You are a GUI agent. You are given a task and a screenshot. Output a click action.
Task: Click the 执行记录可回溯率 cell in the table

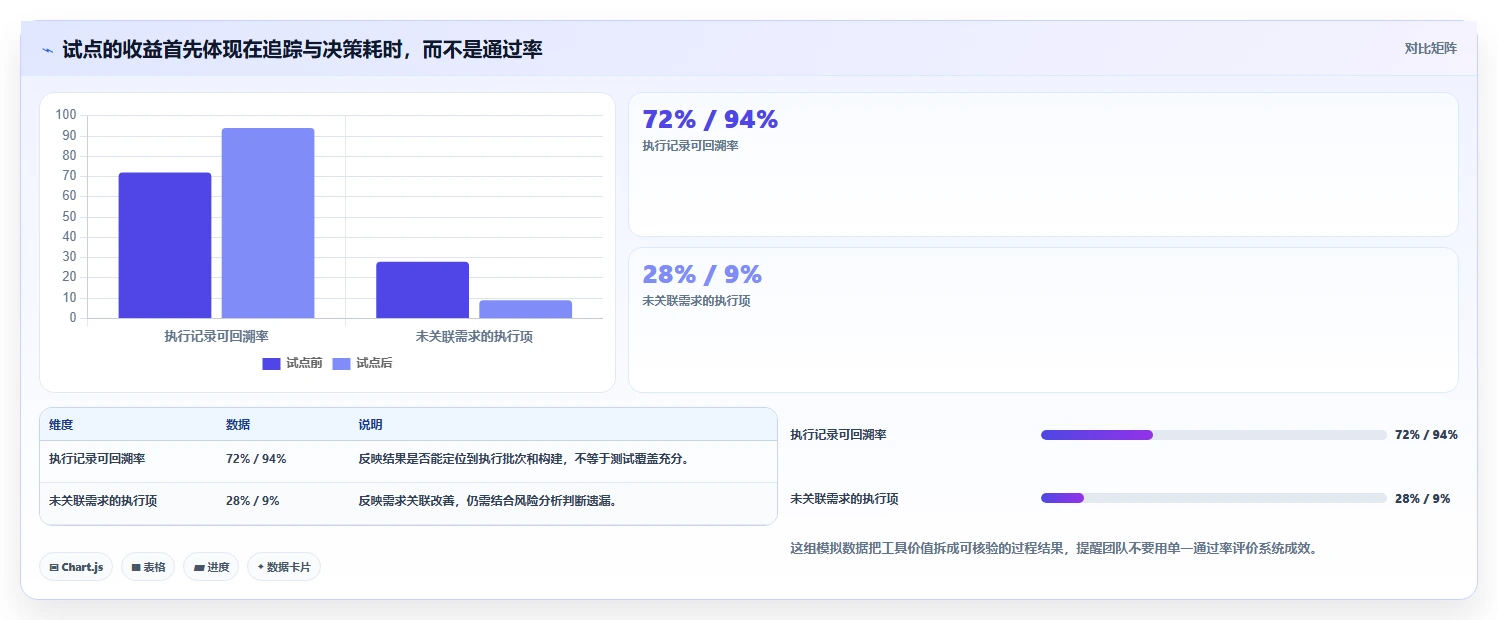pos(97,459)
